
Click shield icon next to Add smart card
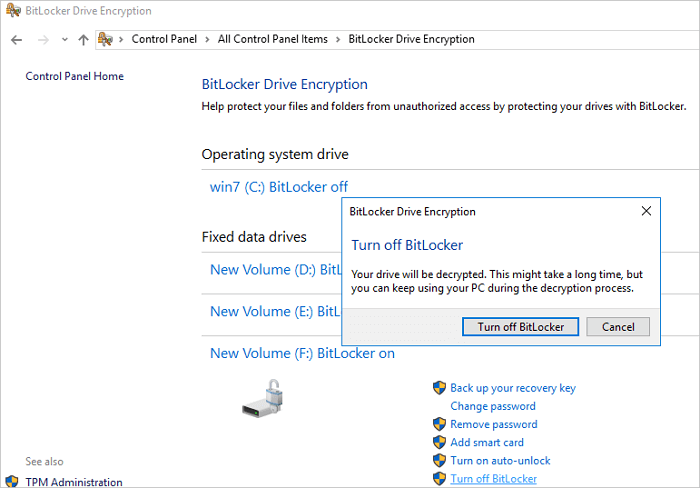tap(439, 442)
